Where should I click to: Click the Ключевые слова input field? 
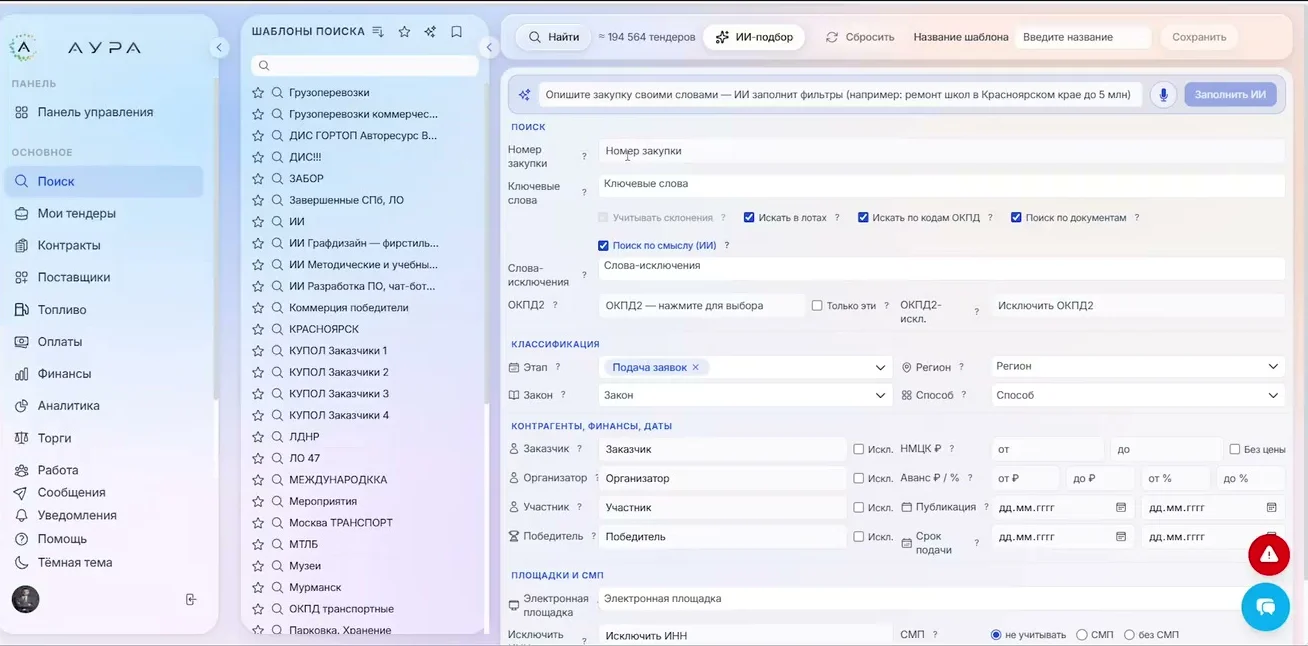pos(941,184)
